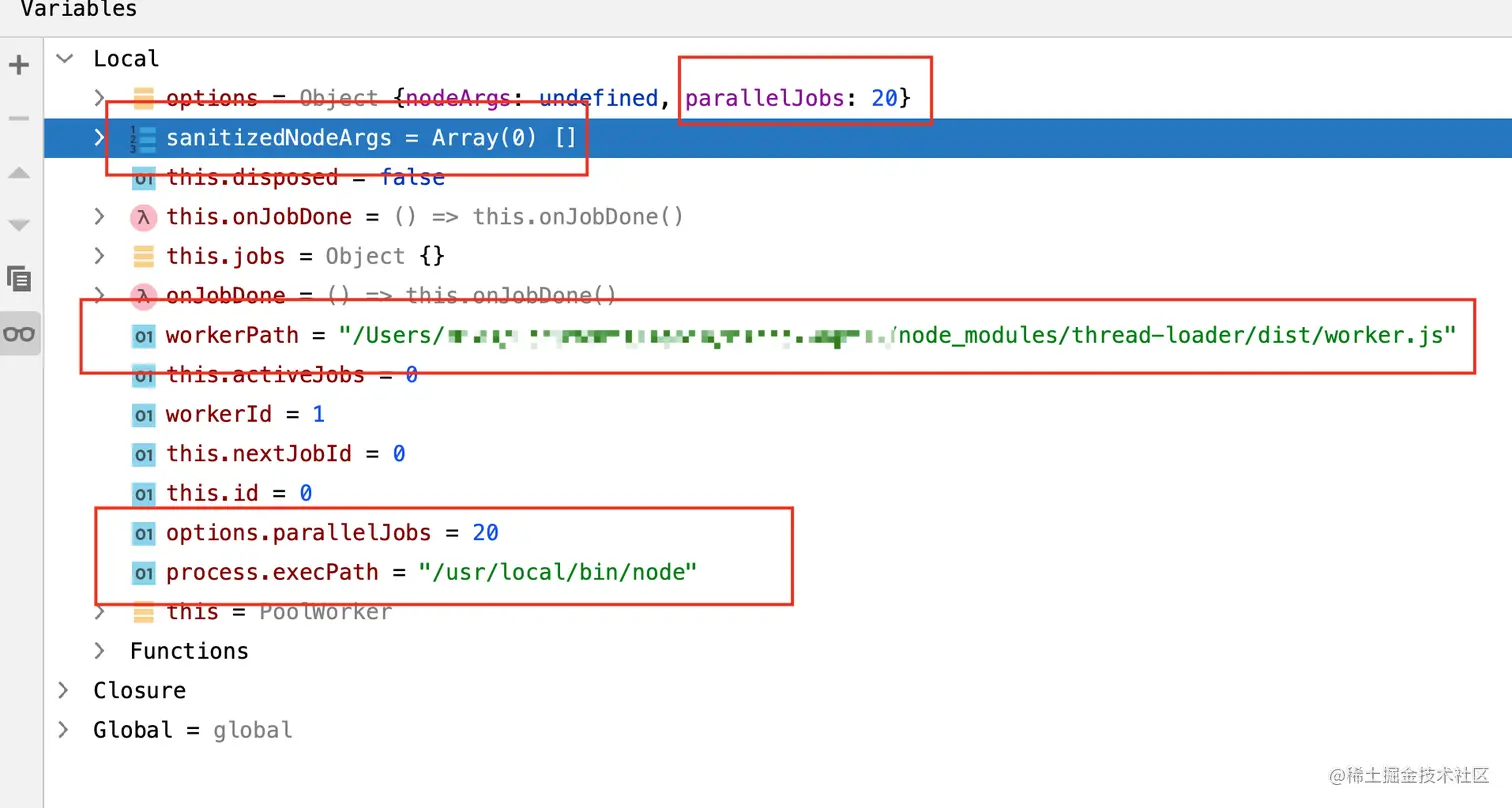This screenshot has height=808, width=1512.
Task: Click the this.nextJobId type icon
Action: pos(144,454)
